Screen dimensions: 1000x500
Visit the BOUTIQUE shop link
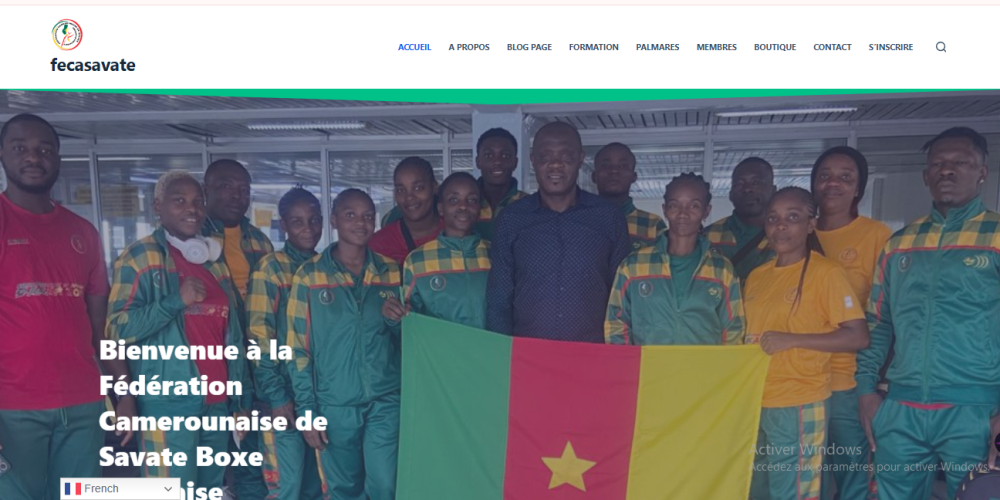pos(775,47)
